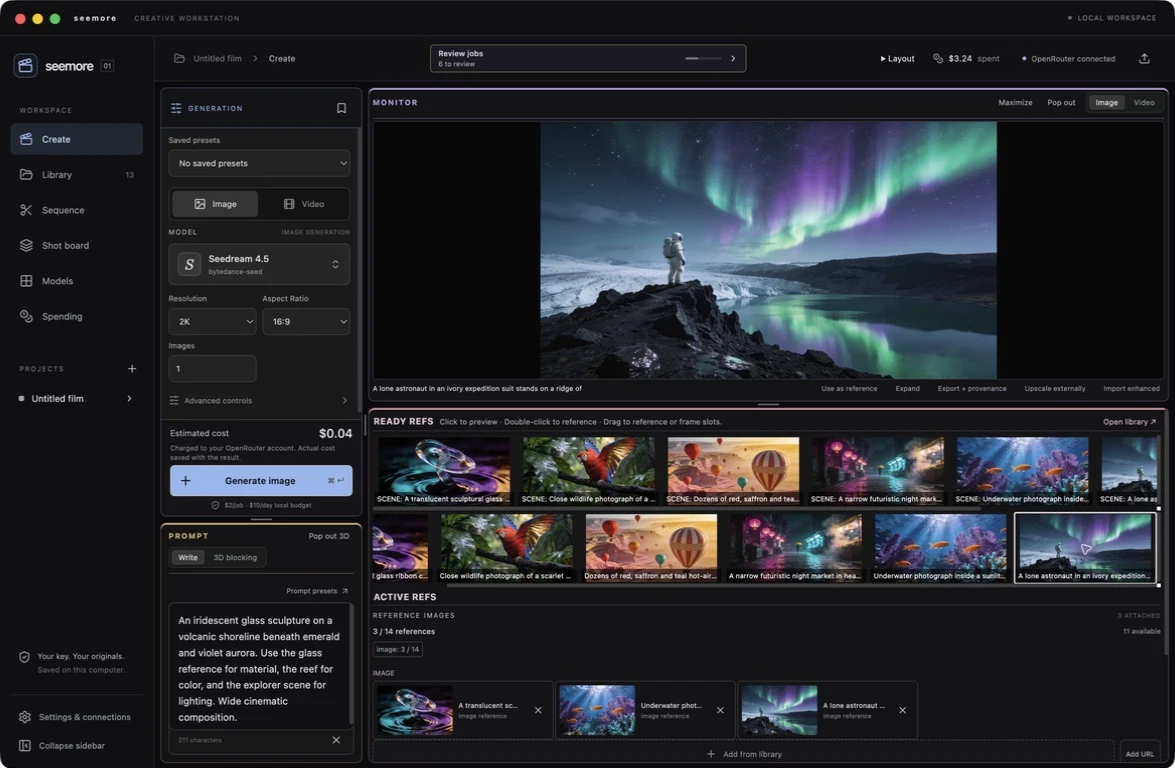Image resolution: width=1175 pixels, height=768 pixels.
Task: Open the saved presets dropdown
Action: tap(259, 163)
